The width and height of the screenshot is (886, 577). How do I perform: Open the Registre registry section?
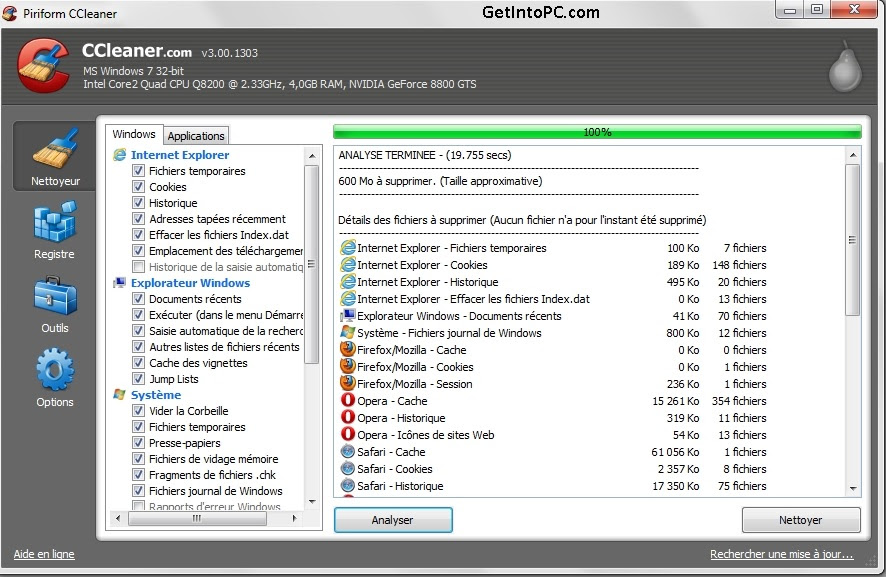54,230
